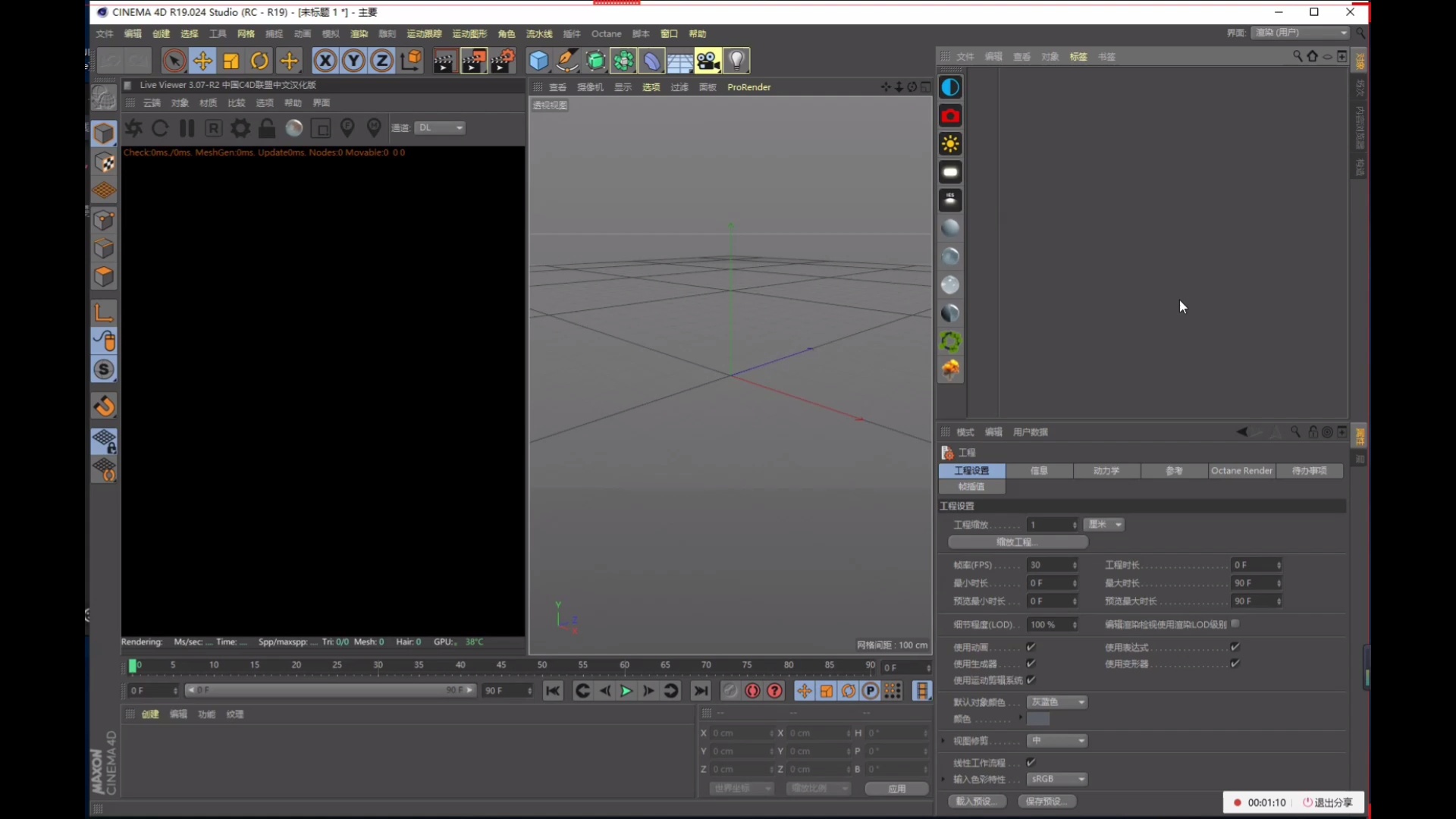
Task: Select the Scale tool in the toolbar
Action: point(231,61)
